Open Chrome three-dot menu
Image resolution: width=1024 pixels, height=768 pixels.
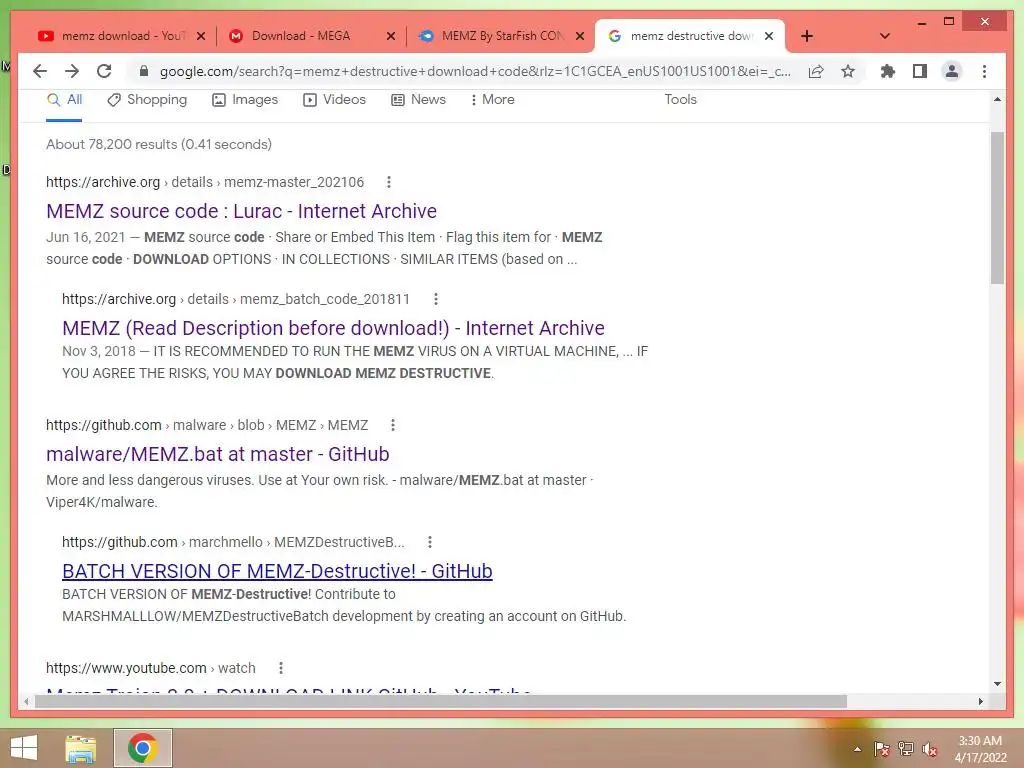[x=984, y=71]
